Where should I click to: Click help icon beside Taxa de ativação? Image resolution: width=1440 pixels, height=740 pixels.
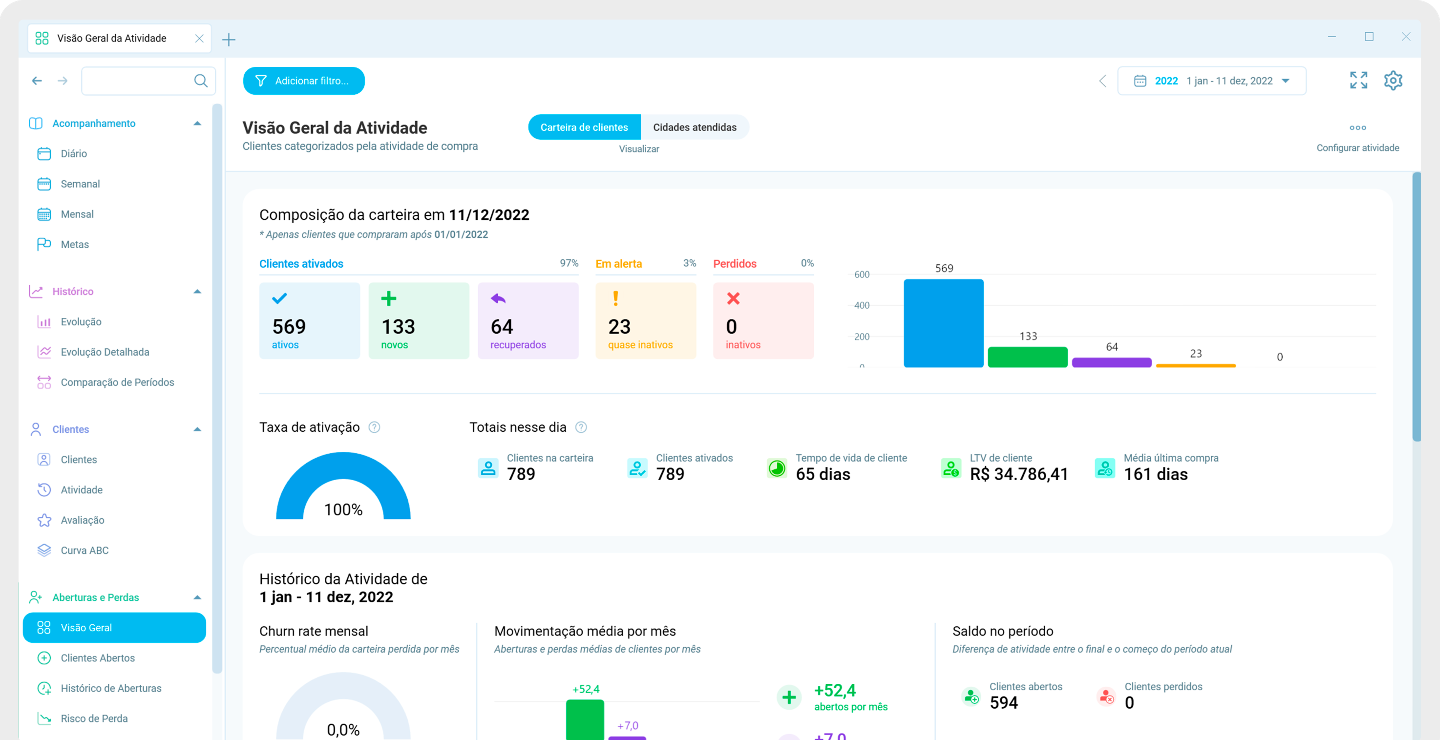[x=374, y=427]
